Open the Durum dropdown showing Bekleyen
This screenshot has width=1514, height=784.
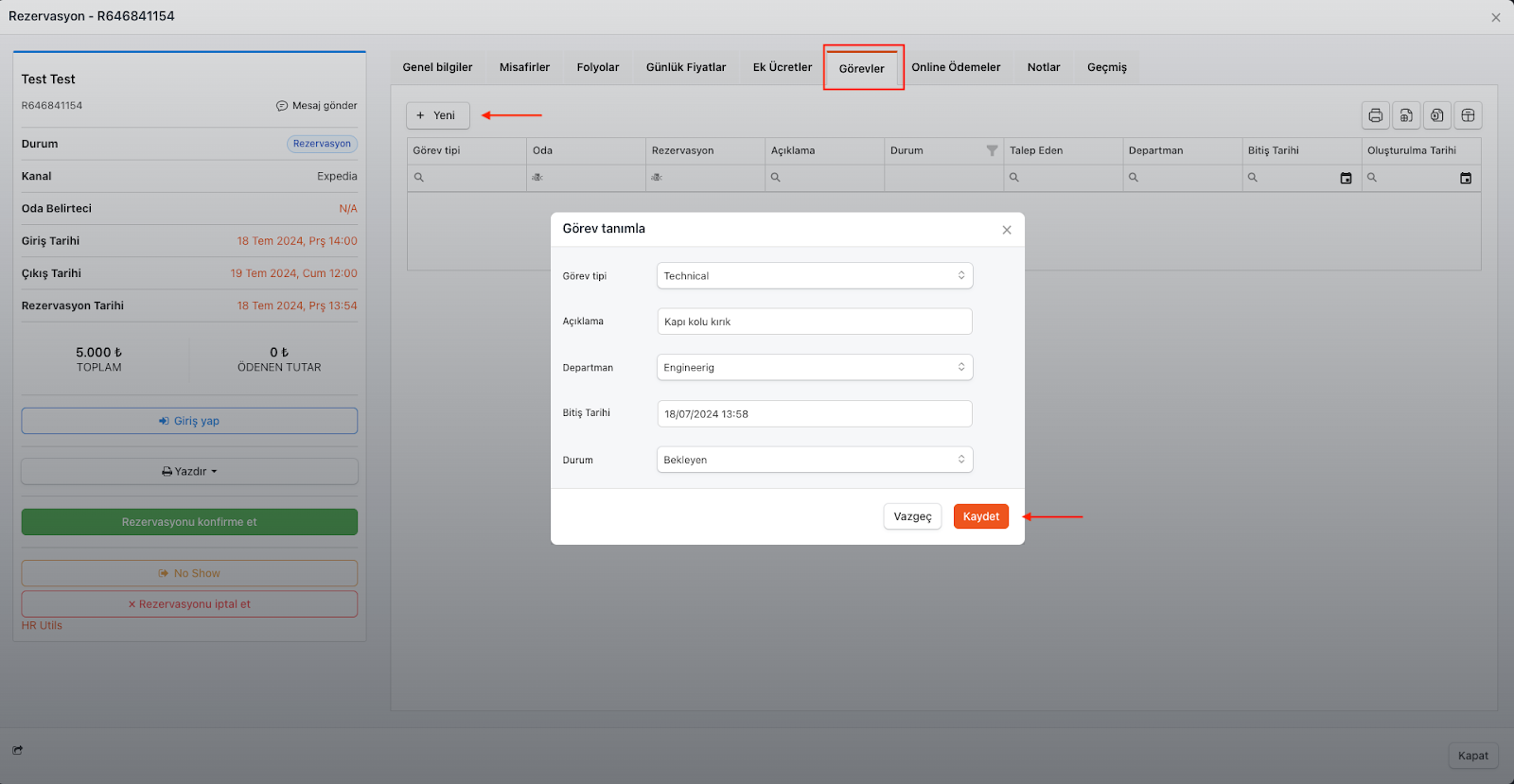(814, 460)
